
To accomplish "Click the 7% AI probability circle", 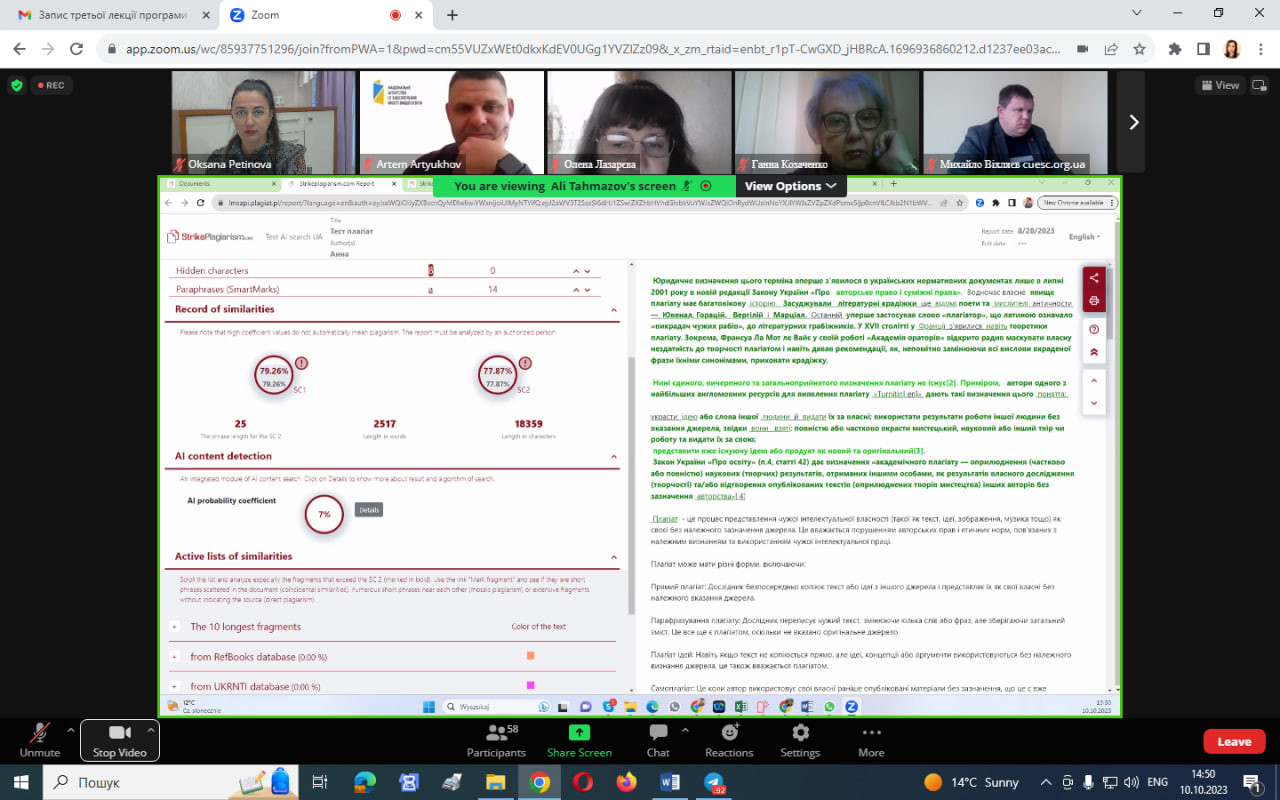I will (324, 514).
